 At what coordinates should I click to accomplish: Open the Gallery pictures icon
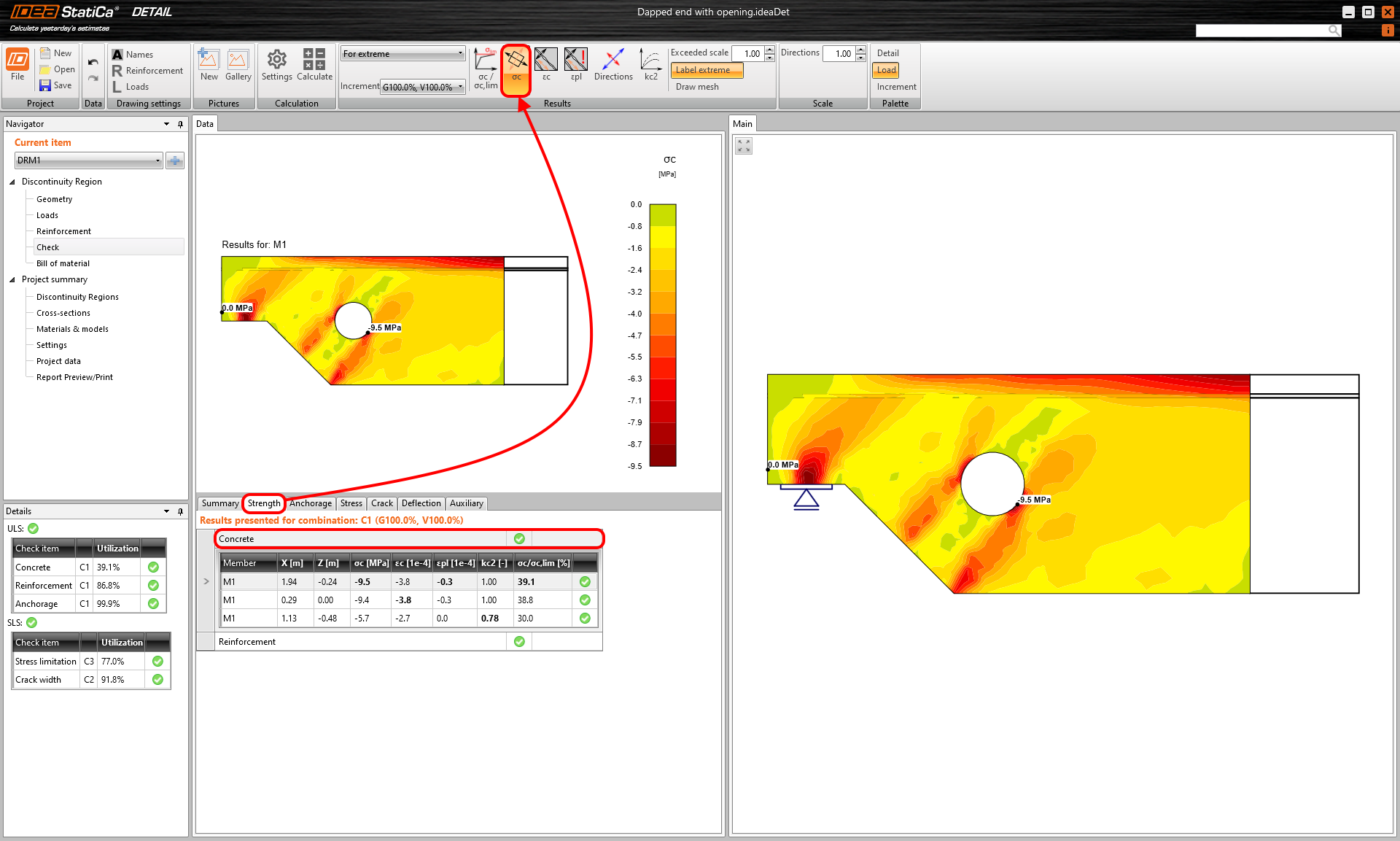(238, 65)
